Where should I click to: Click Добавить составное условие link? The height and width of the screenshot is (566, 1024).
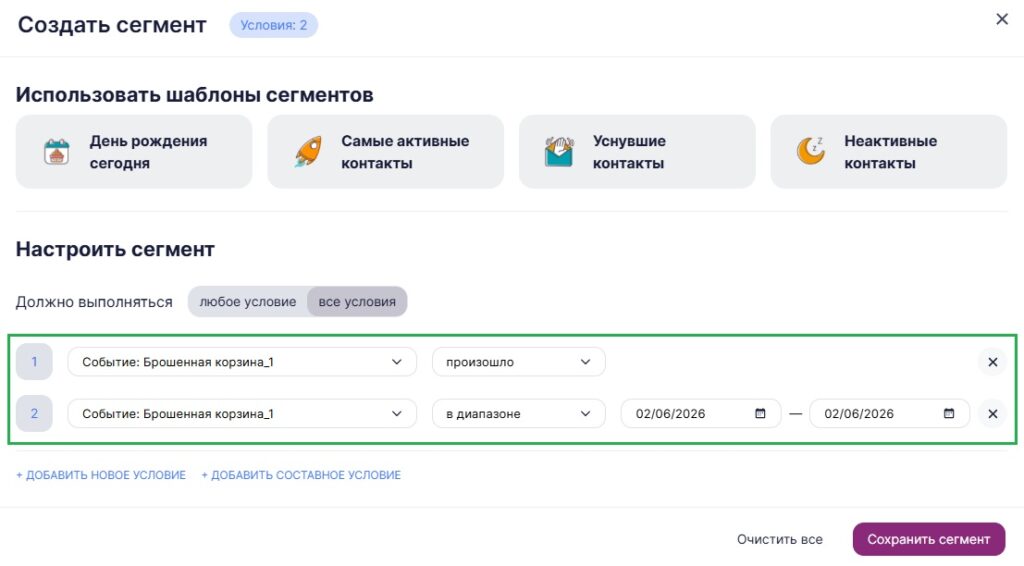tap(300, 475)
